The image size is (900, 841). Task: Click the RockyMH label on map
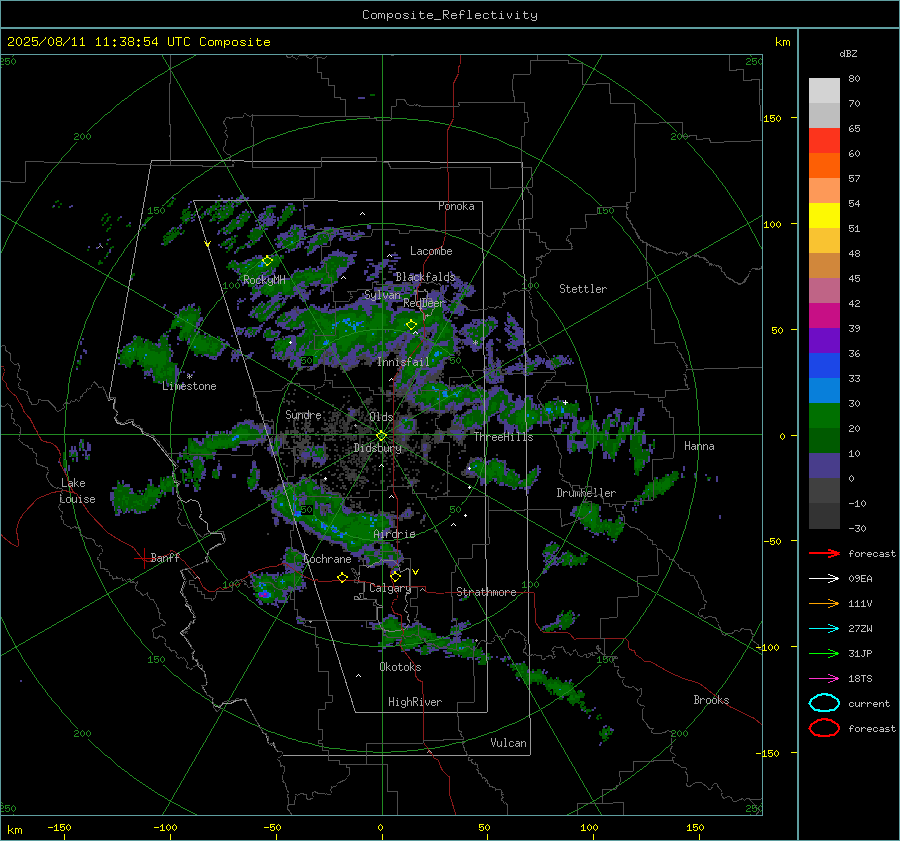pyautogui.click(x=264, y=280)
